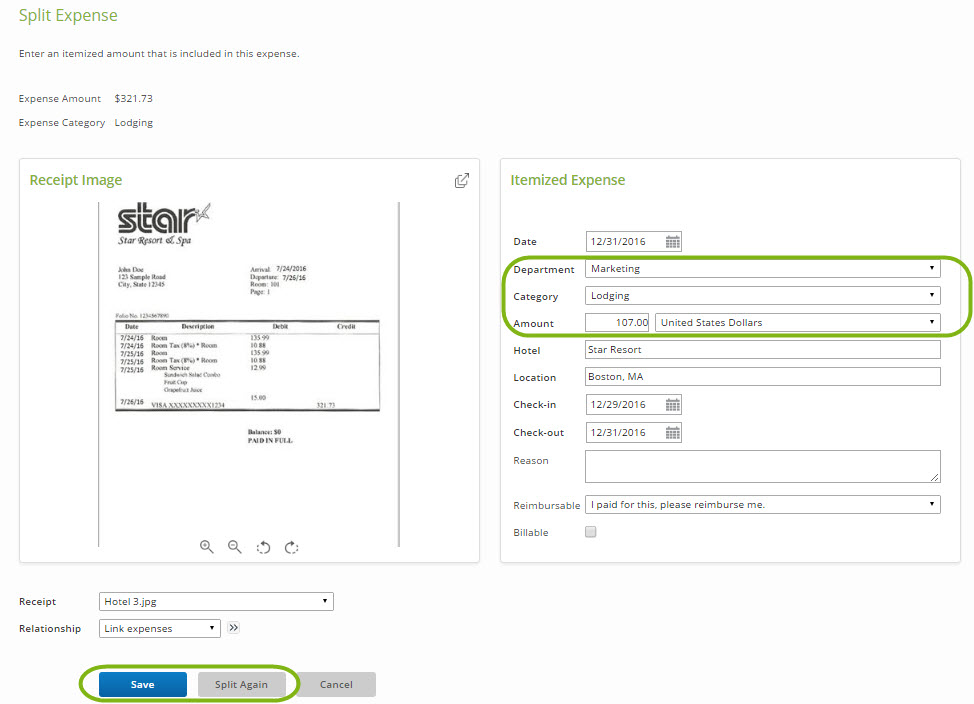Open calendar picker for Date field

click(x=673, y=242)
